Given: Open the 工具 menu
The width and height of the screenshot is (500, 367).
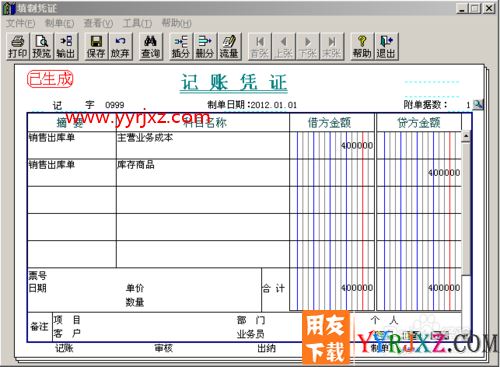Looking at the screenshot, I should (x=137, y=23).
